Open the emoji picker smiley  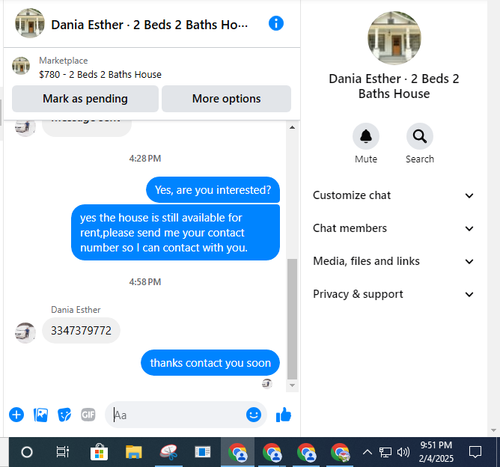253,415
